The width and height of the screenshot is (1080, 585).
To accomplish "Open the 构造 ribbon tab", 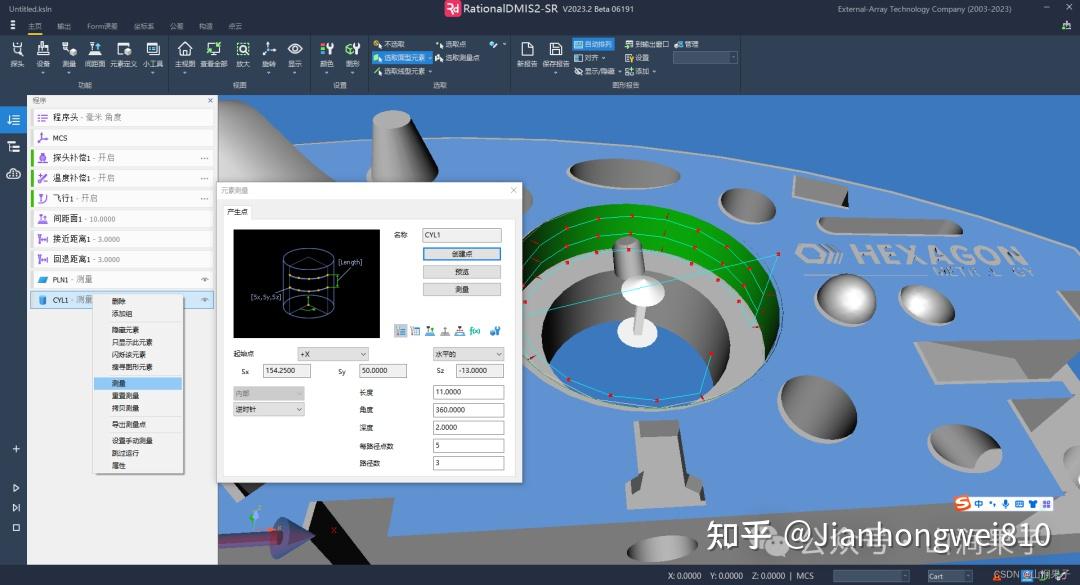I will click(x=206, y=26).
